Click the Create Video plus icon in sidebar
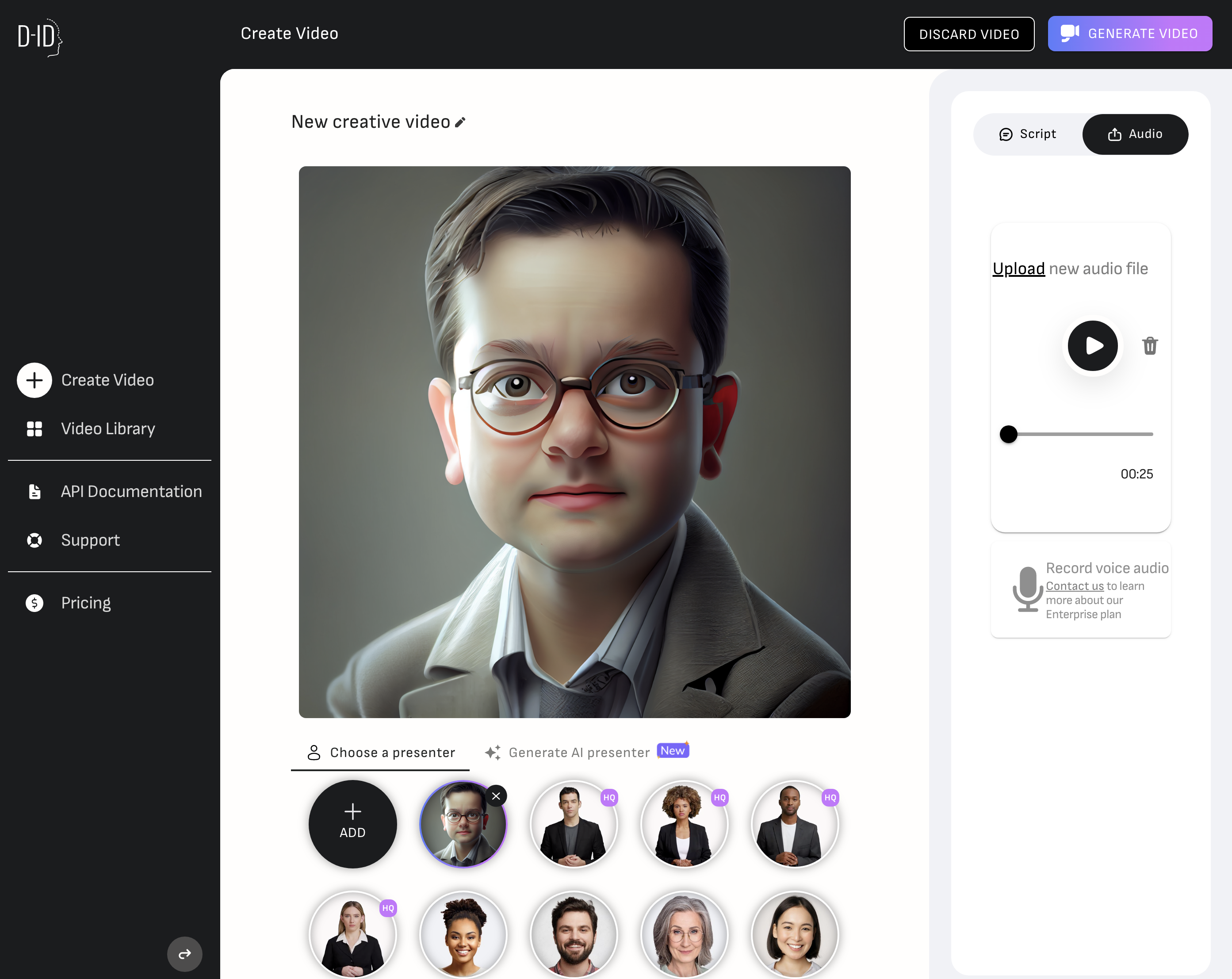1232x979 pixels. [34, 380]
